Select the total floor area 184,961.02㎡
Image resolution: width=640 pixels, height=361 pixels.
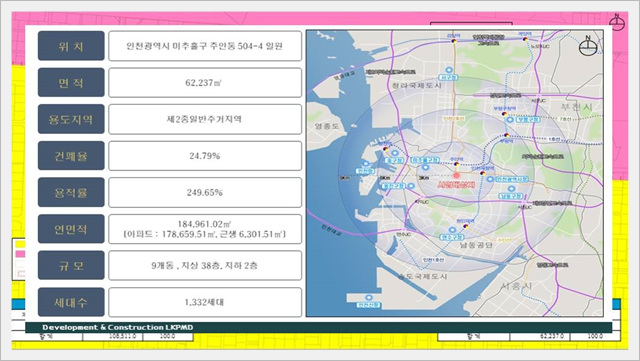[x=204, y=224]
